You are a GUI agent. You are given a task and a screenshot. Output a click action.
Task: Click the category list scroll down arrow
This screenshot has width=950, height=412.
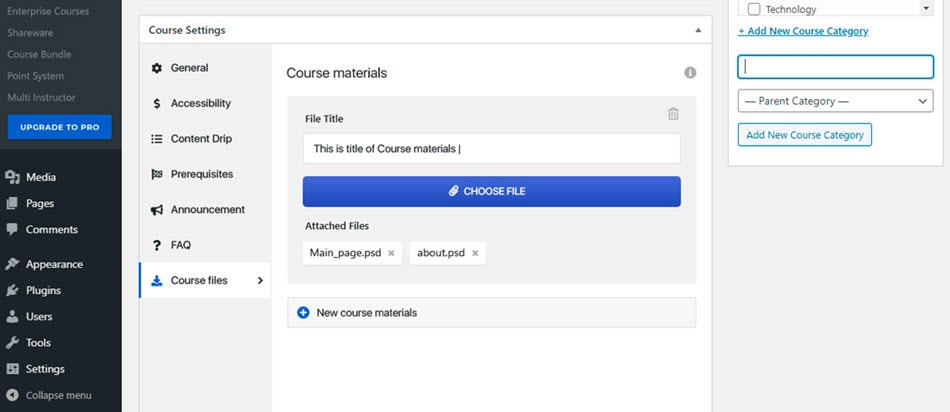coord(926,8)
